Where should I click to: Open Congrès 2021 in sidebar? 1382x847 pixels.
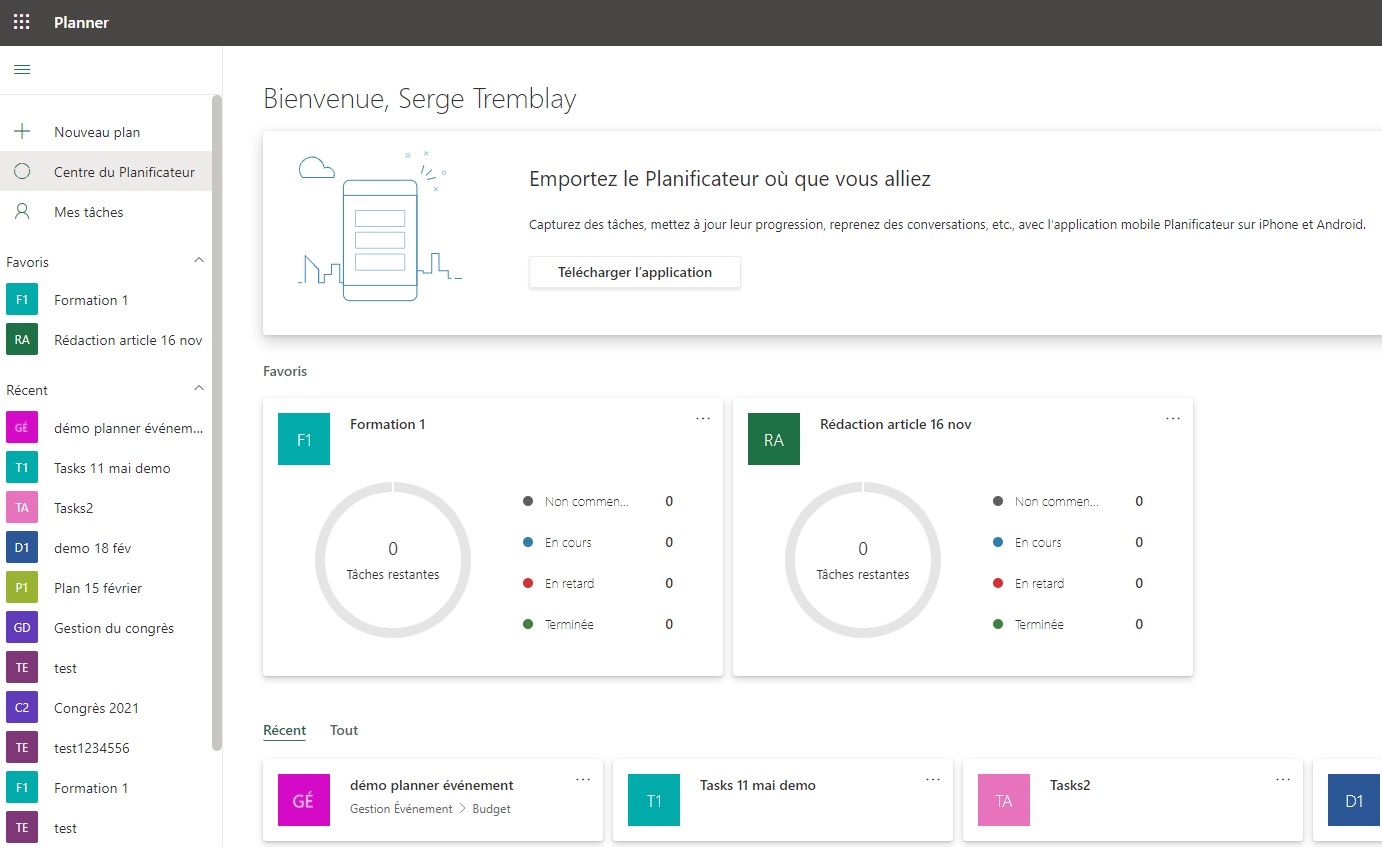106,708
